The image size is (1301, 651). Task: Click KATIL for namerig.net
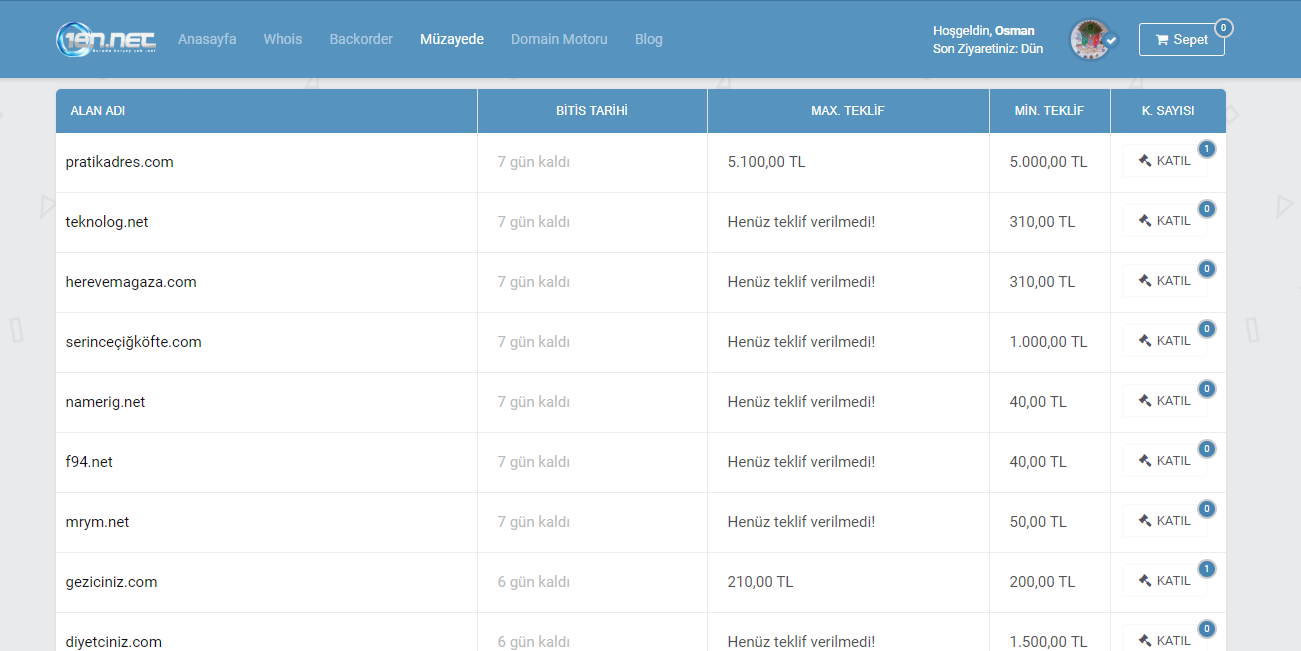1165,401
